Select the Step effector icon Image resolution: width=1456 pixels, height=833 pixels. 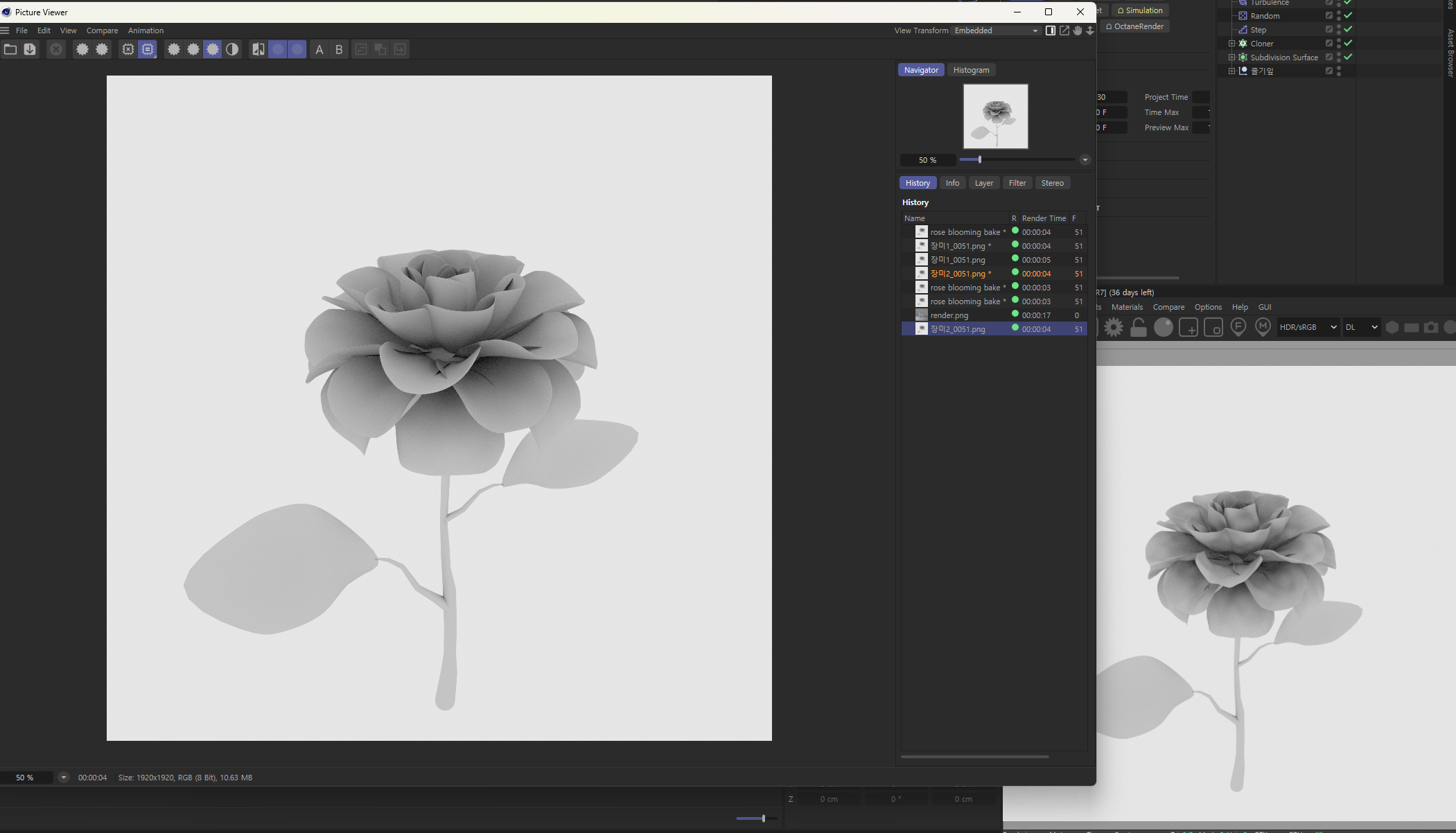pyautogui.click(x=1243, y=30)
